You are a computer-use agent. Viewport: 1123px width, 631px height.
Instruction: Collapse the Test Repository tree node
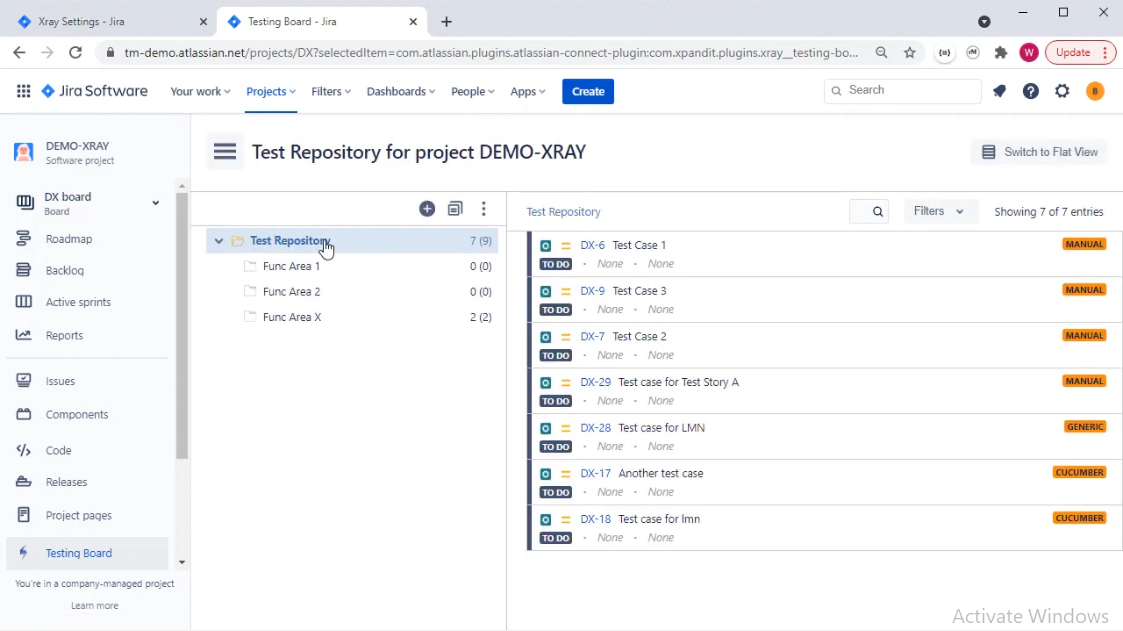tap(218, 241)
